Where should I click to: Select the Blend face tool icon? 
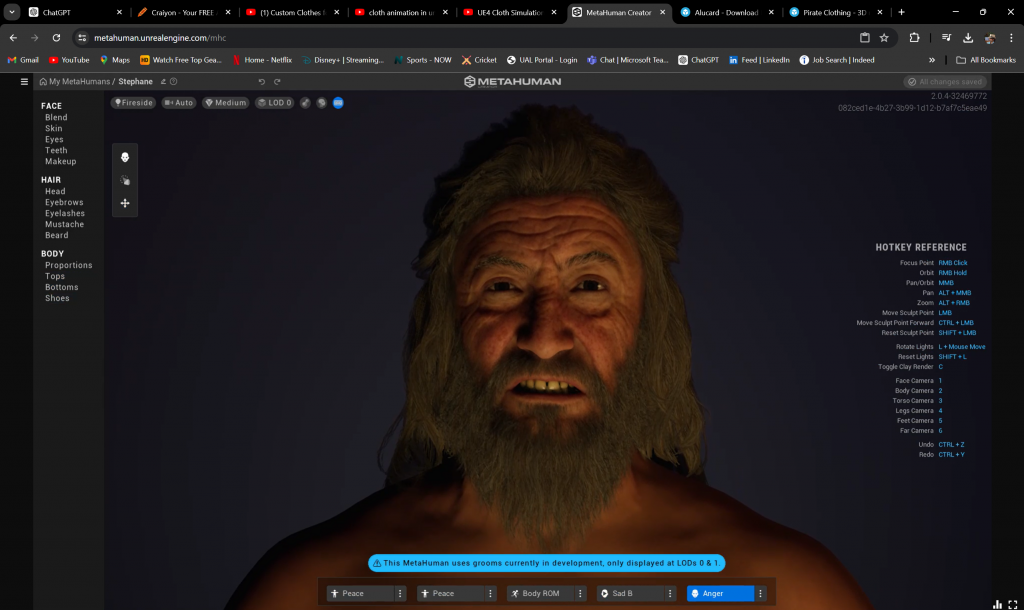(x=125, y=157)
